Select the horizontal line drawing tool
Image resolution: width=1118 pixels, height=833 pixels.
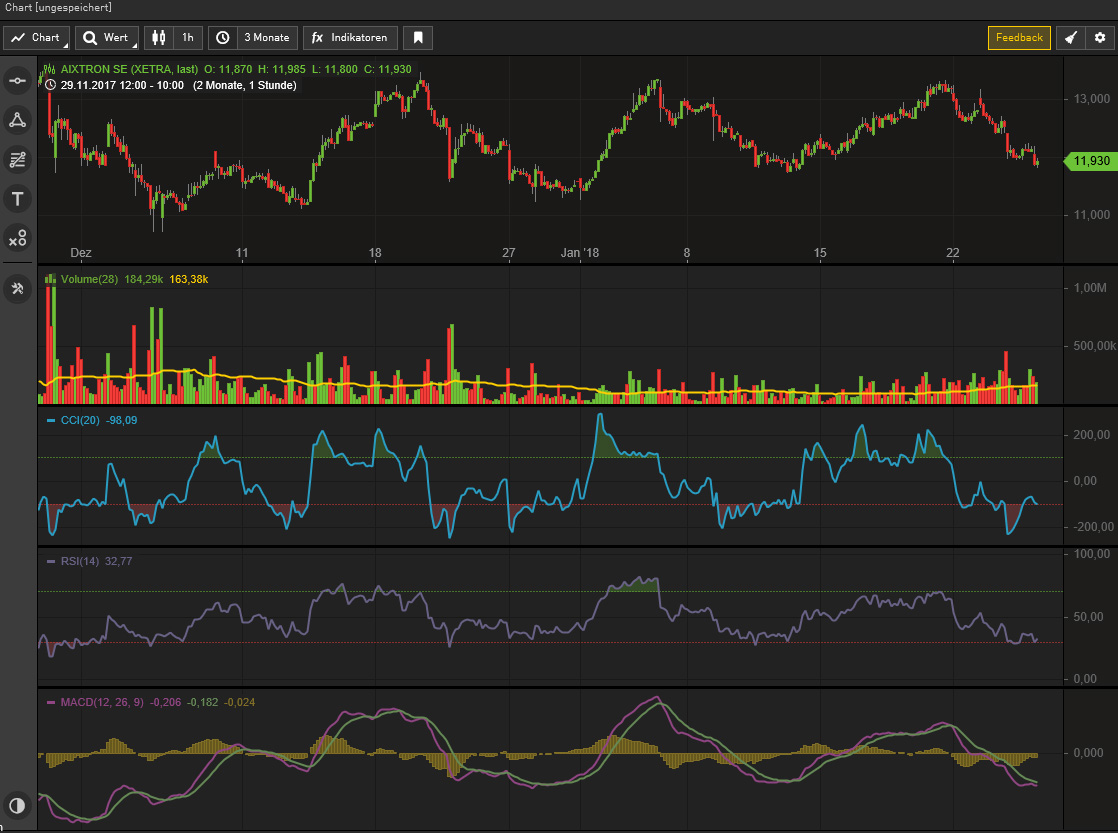click(17, 79)
